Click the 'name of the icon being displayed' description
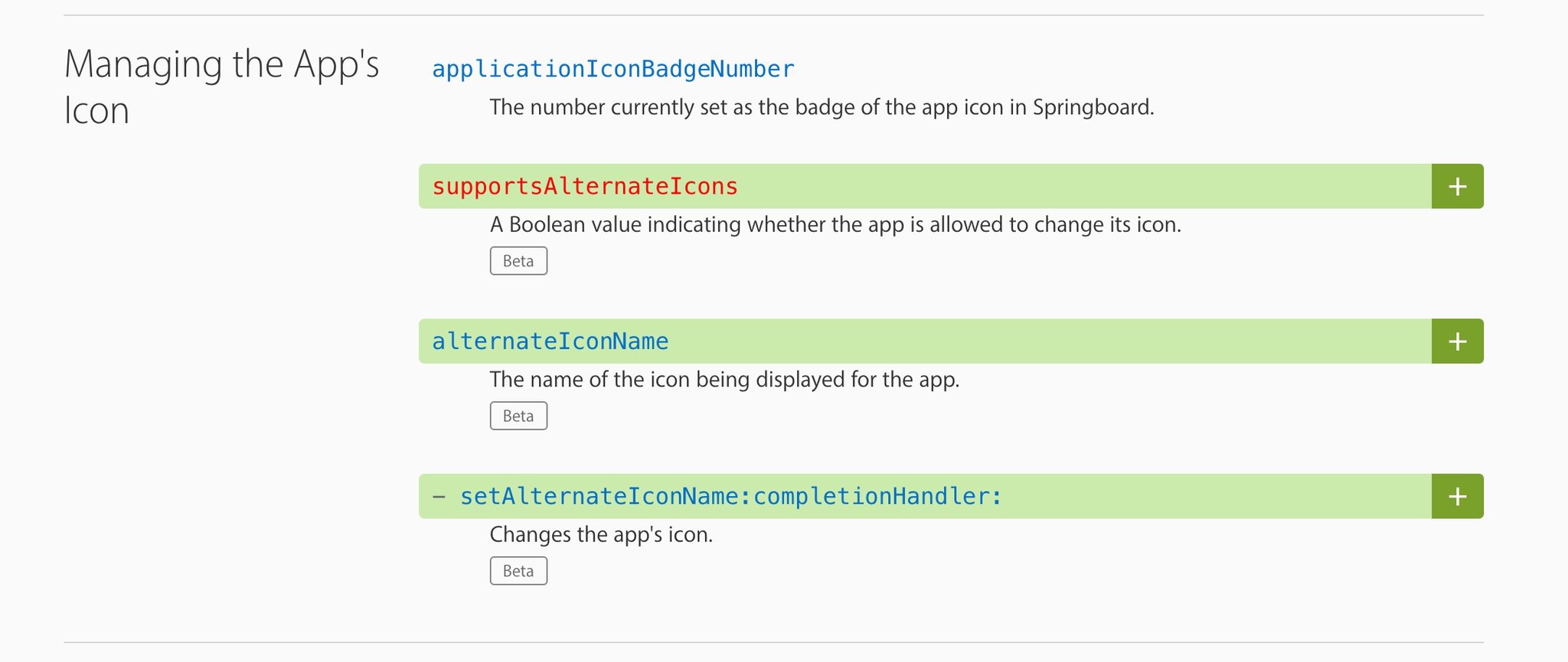This screenshot has width=1568, height=662. (724, 380)
